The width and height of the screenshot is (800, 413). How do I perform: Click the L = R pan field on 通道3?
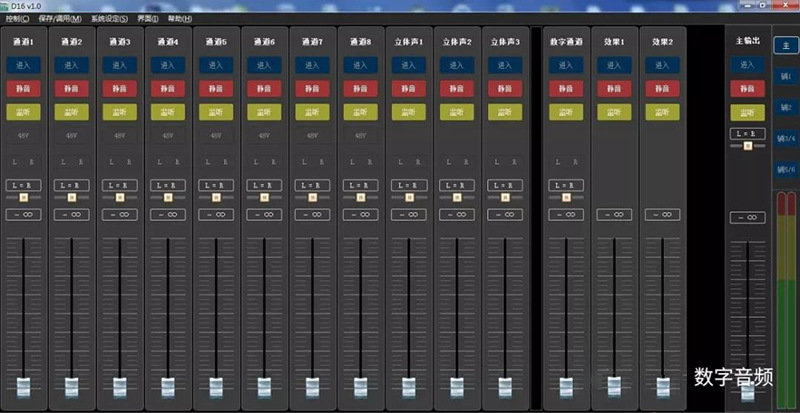120,185
